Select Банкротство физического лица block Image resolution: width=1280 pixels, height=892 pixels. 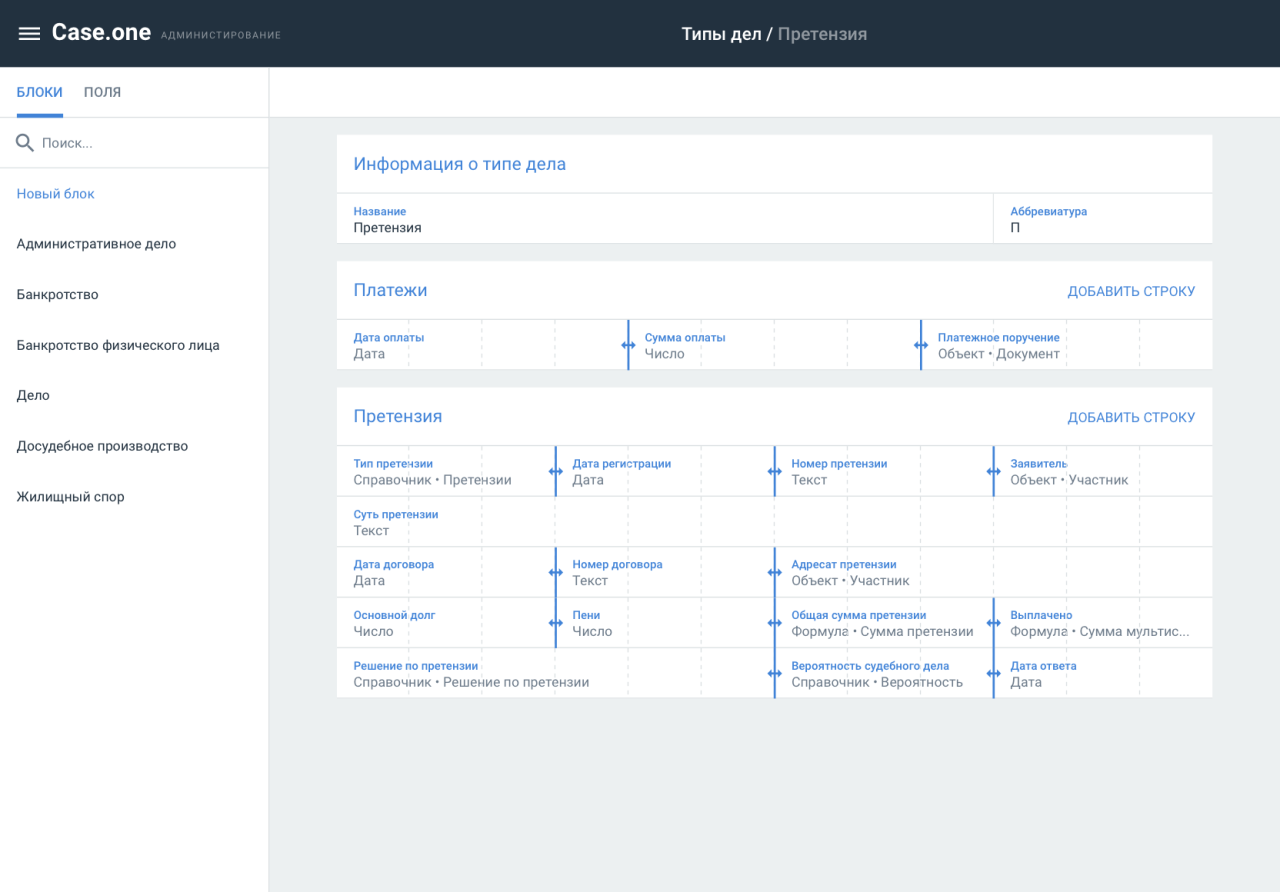[134, 345]
